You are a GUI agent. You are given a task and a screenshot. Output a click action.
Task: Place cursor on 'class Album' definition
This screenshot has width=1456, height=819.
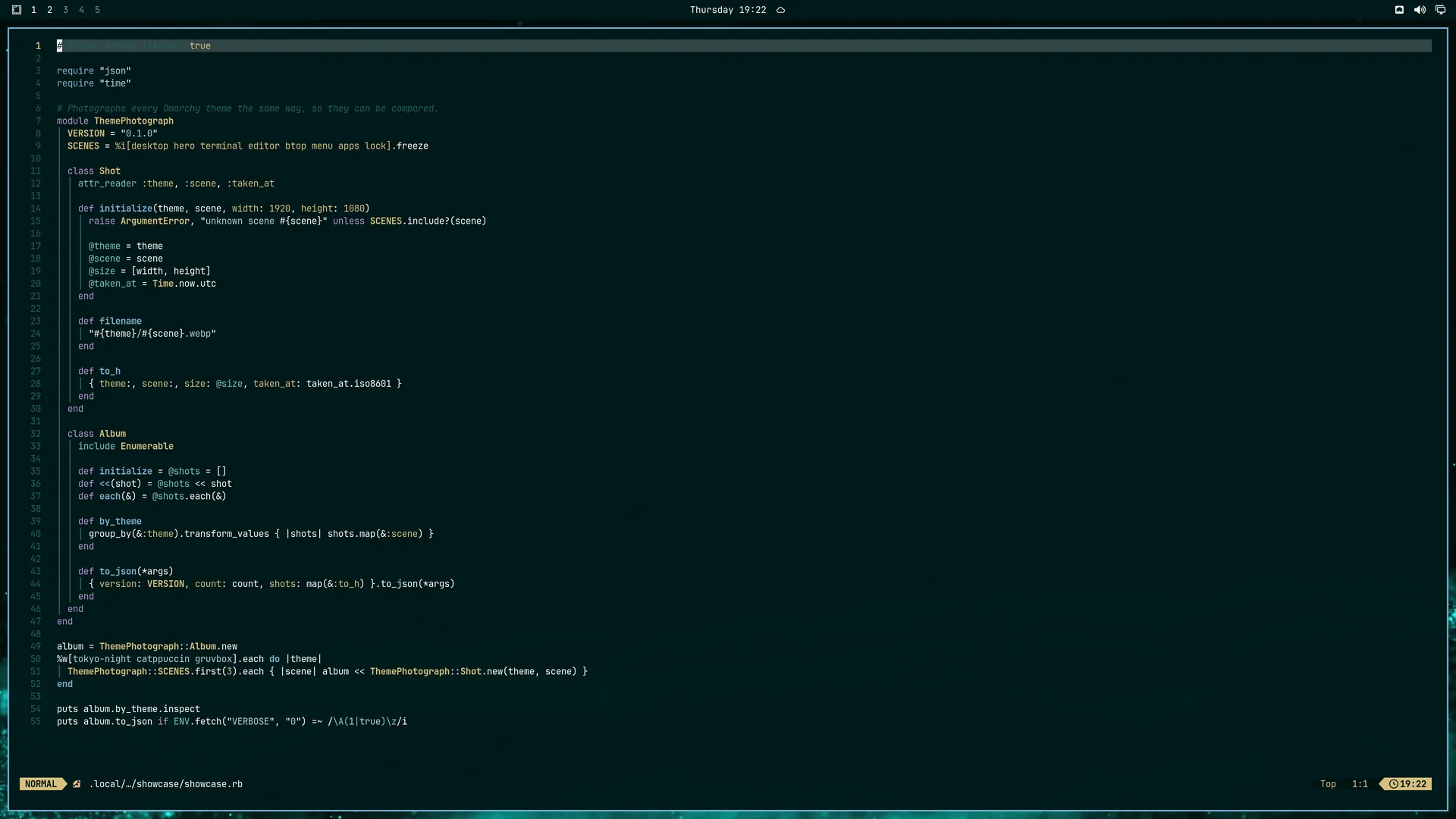pos(97,434)
